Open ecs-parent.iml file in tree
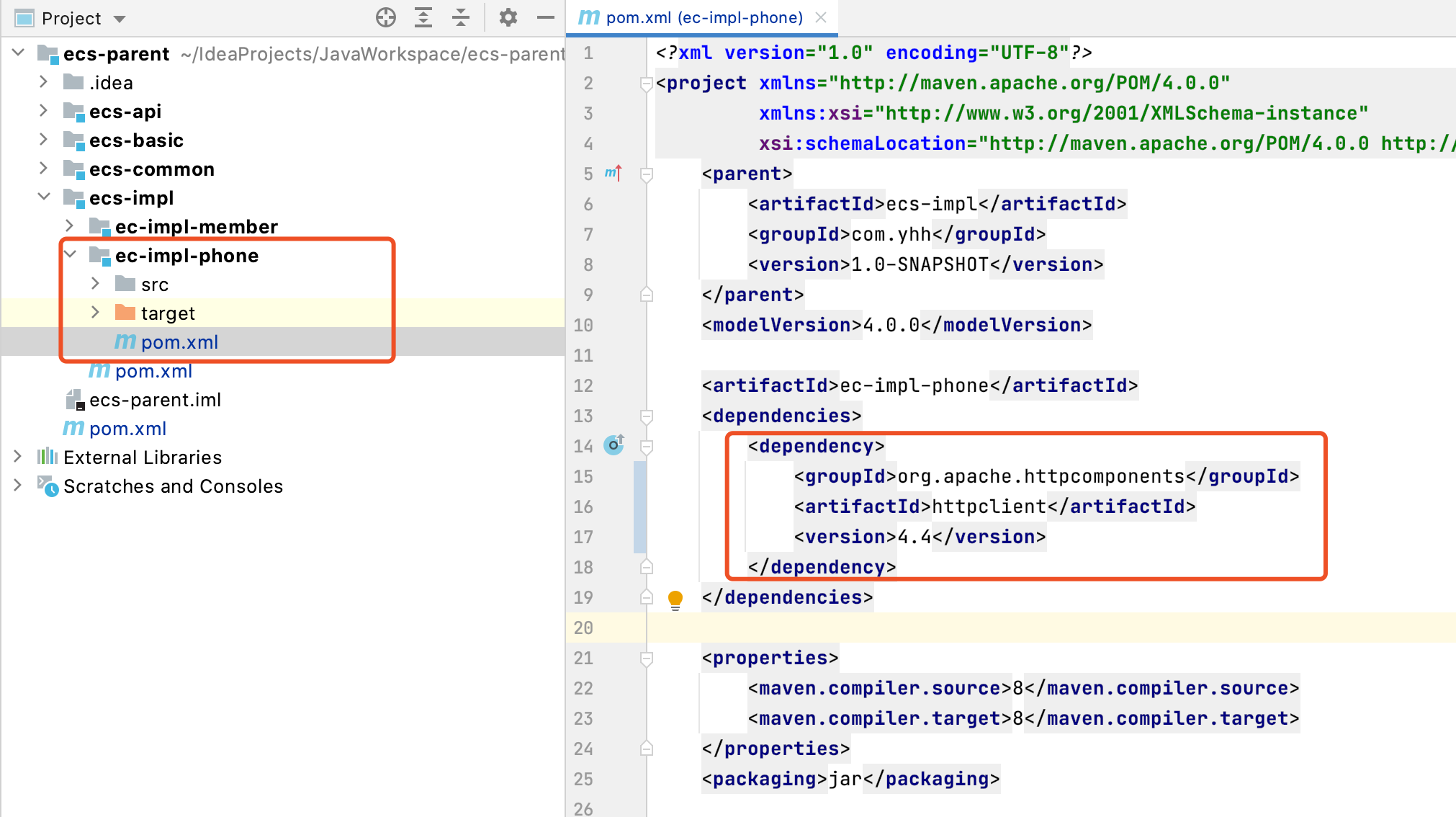The height and width of the screenshot is (817, 1456). click(x=155, y=400)
